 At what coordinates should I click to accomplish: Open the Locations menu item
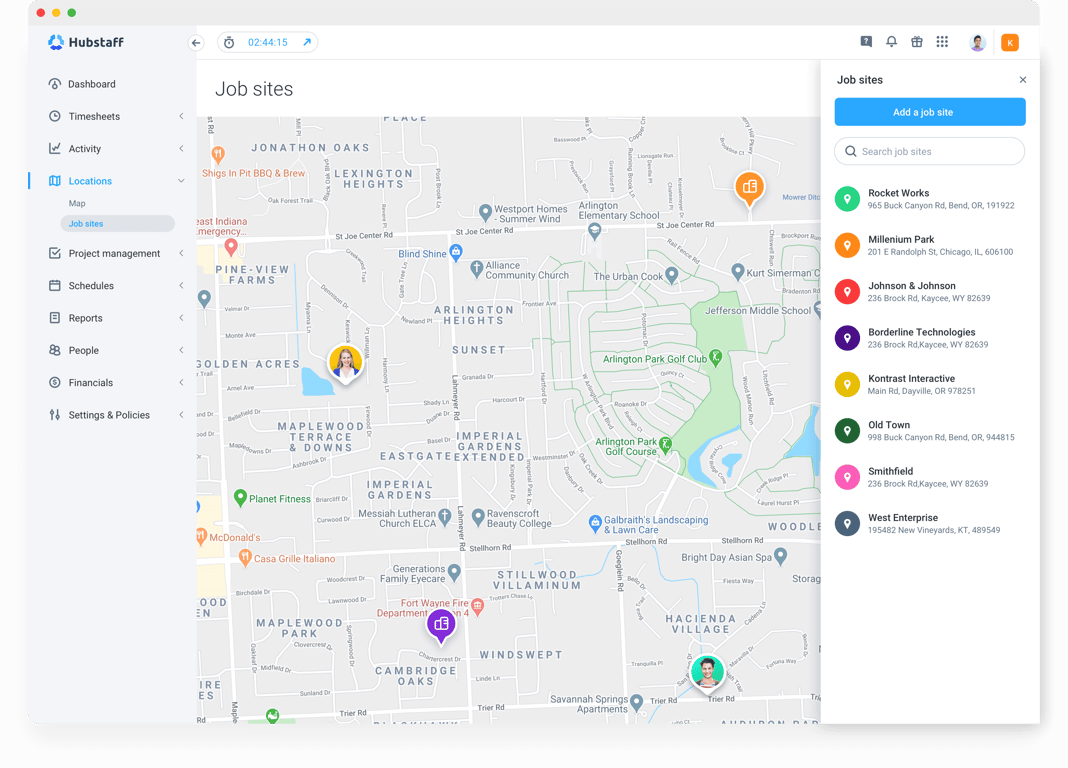[x=90, y=181]
